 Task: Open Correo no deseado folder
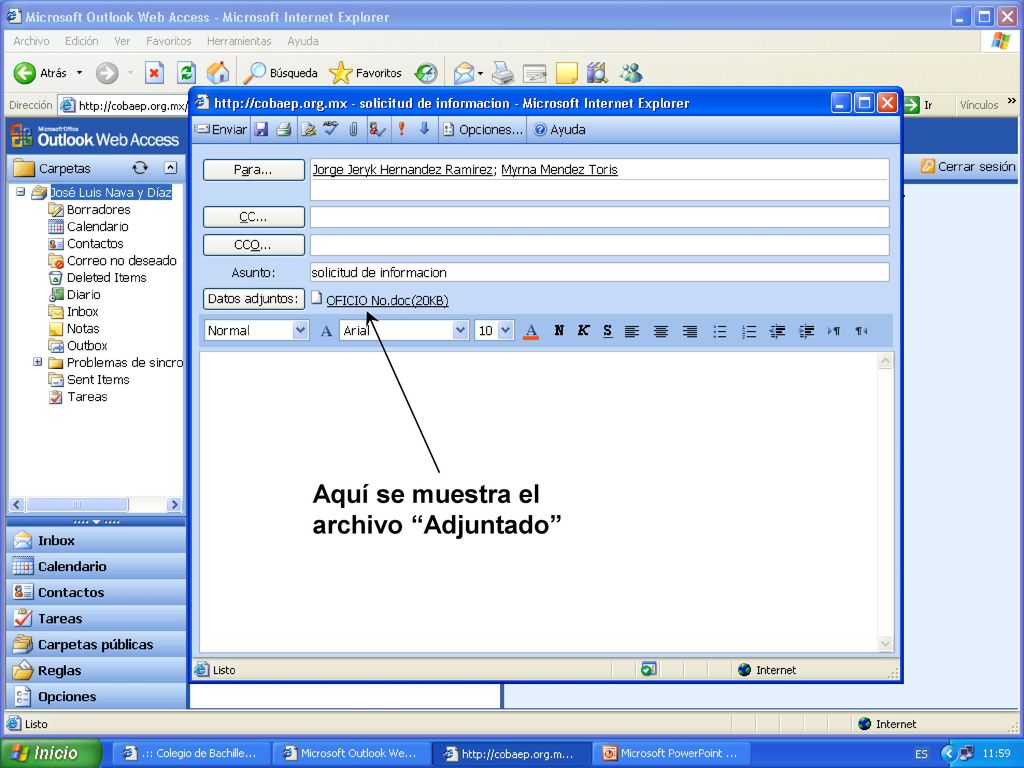pyautogui.click(x=121, y=261)
